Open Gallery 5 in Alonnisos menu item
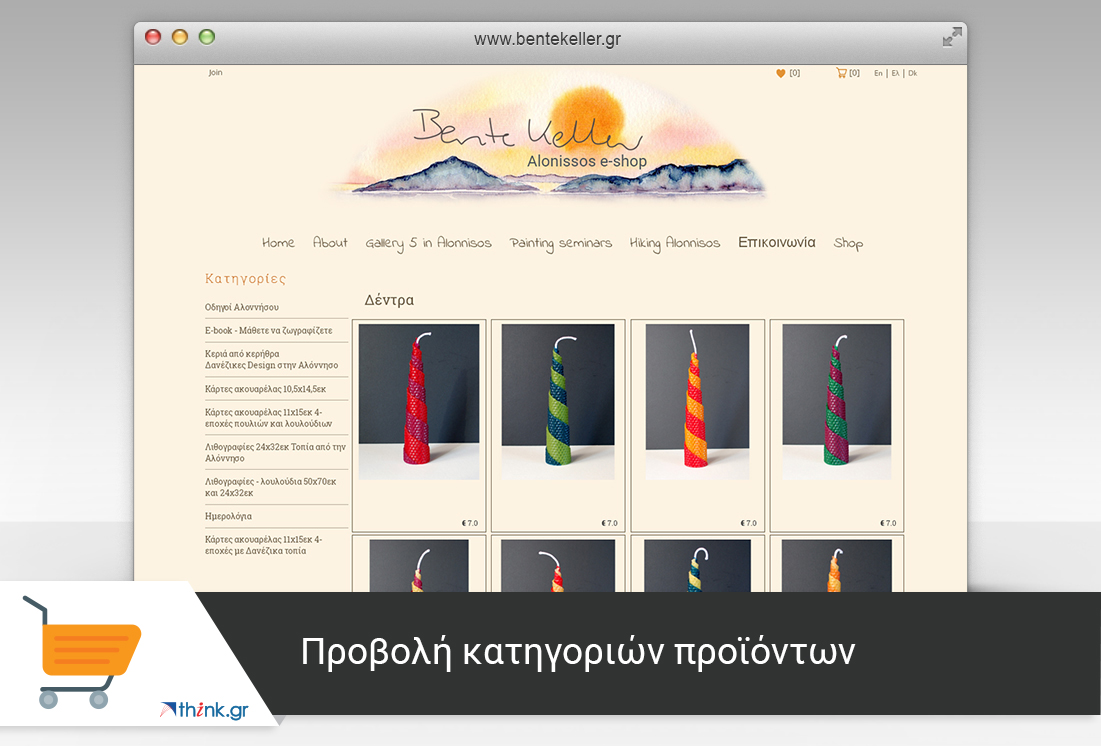 coord(428,243)
